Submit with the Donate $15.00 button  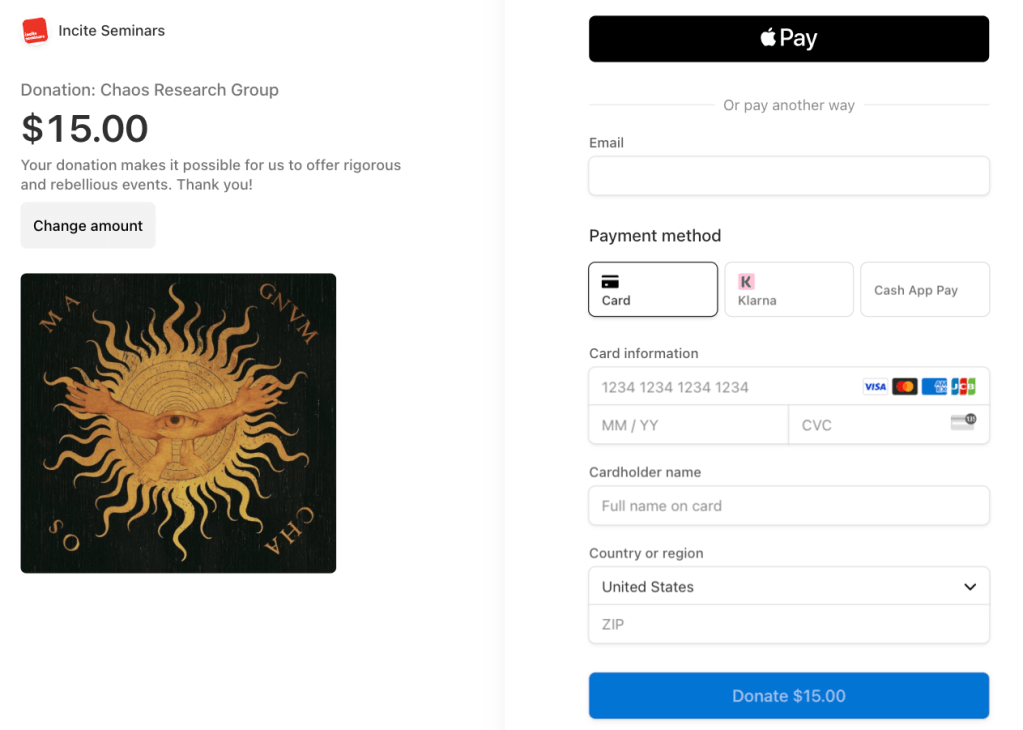[x=789, y=696]
